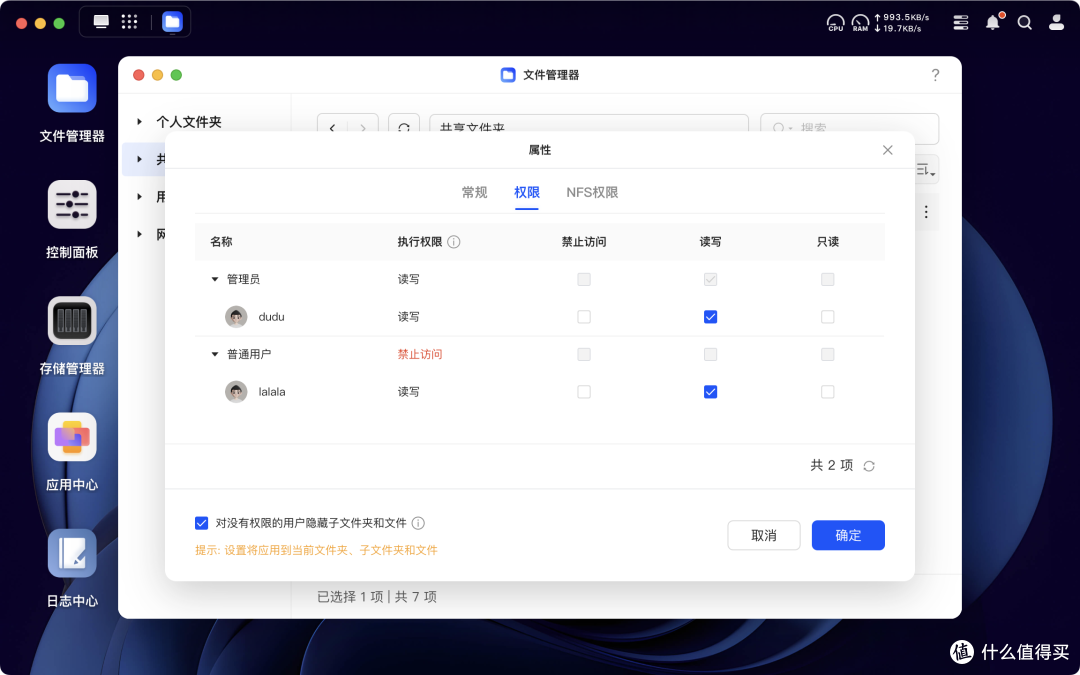This screenshot has width=1080, height=675.
Task: Collapse the 普通用户 group
Action: click(x=215, y=355)
